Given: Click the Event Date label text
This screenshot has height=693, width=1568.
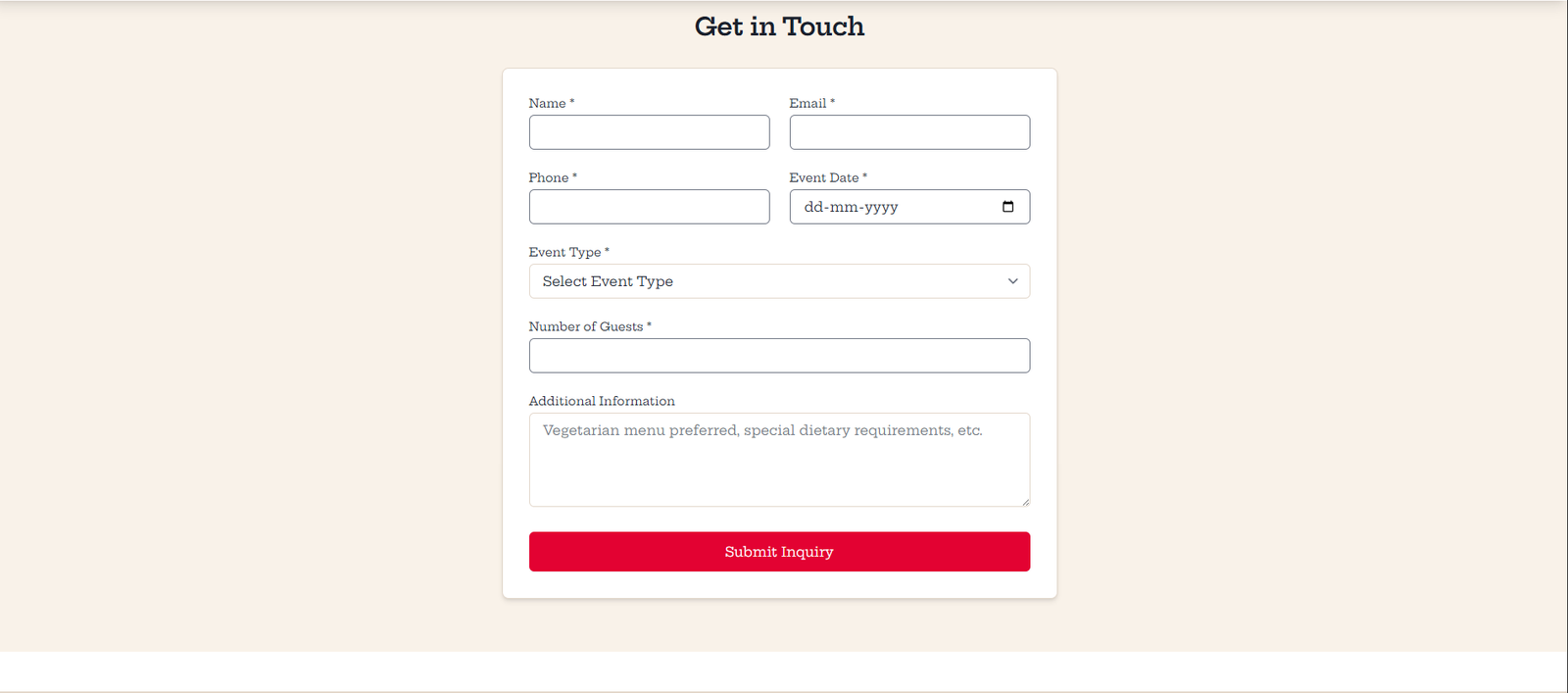Looking at the screenshot, I should coord(823,177).
